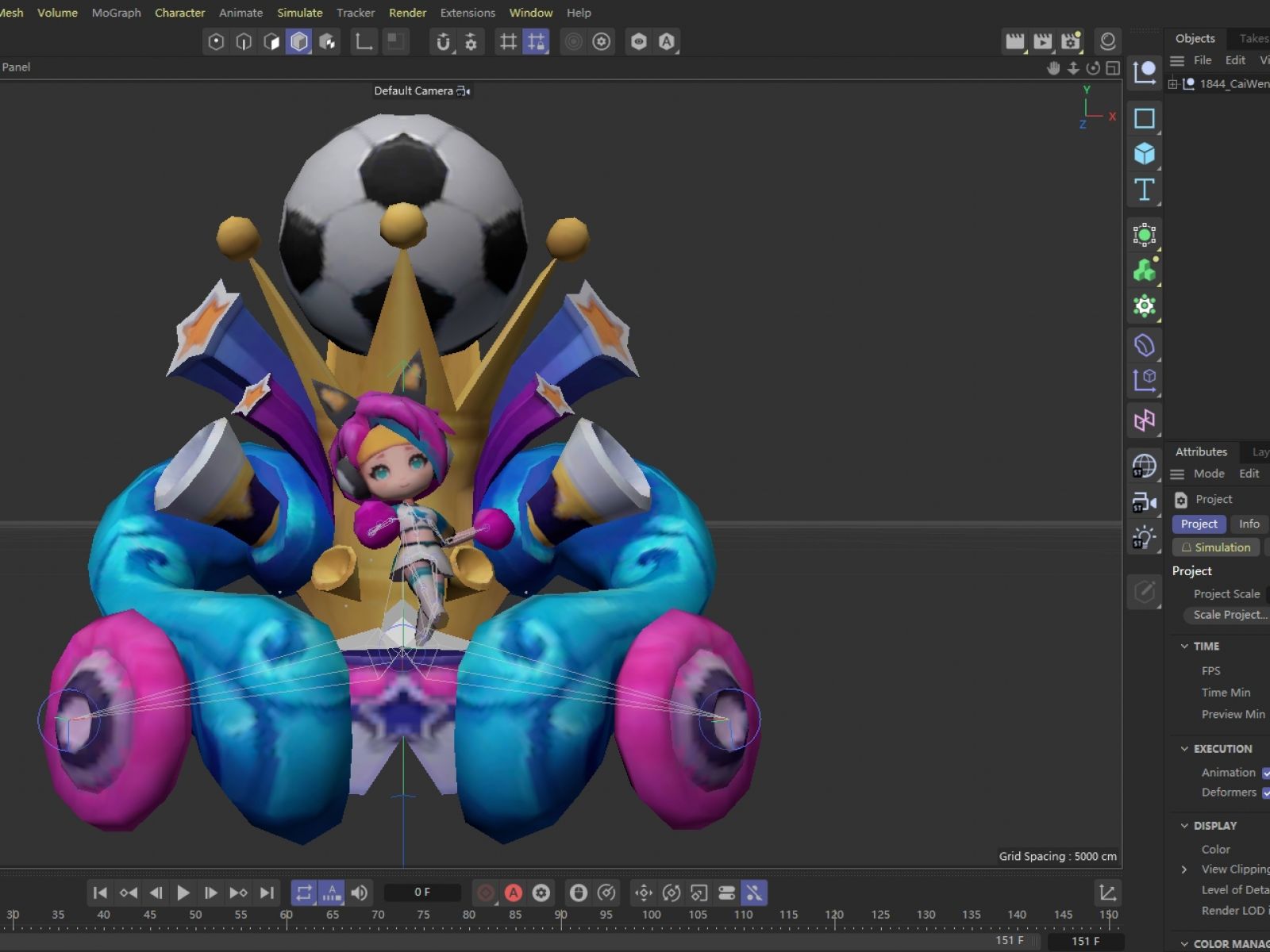
Task: Toggle point level animation recording
Action: [754, 893]
